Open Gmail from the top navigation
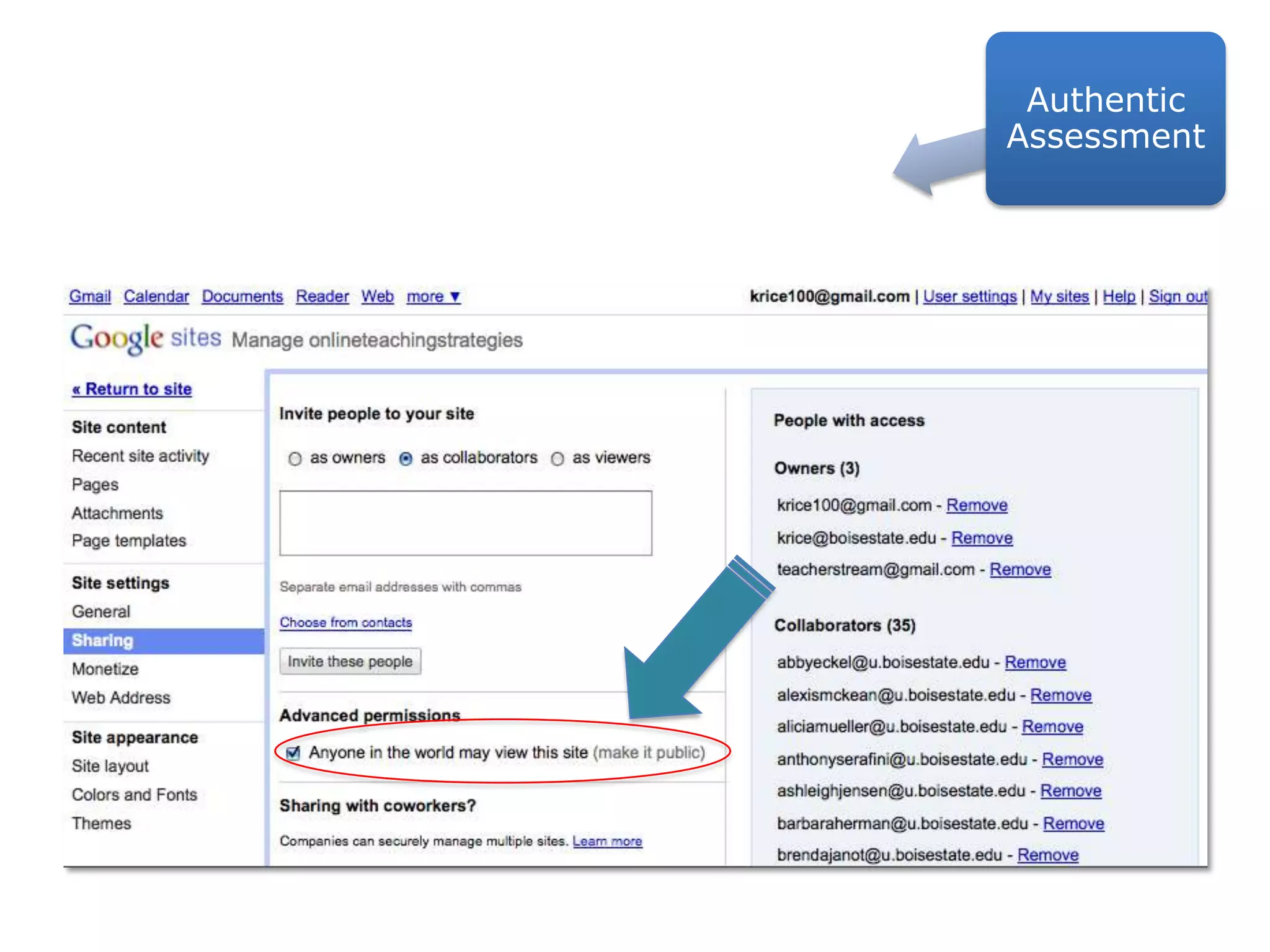 [x=90, y=297]
